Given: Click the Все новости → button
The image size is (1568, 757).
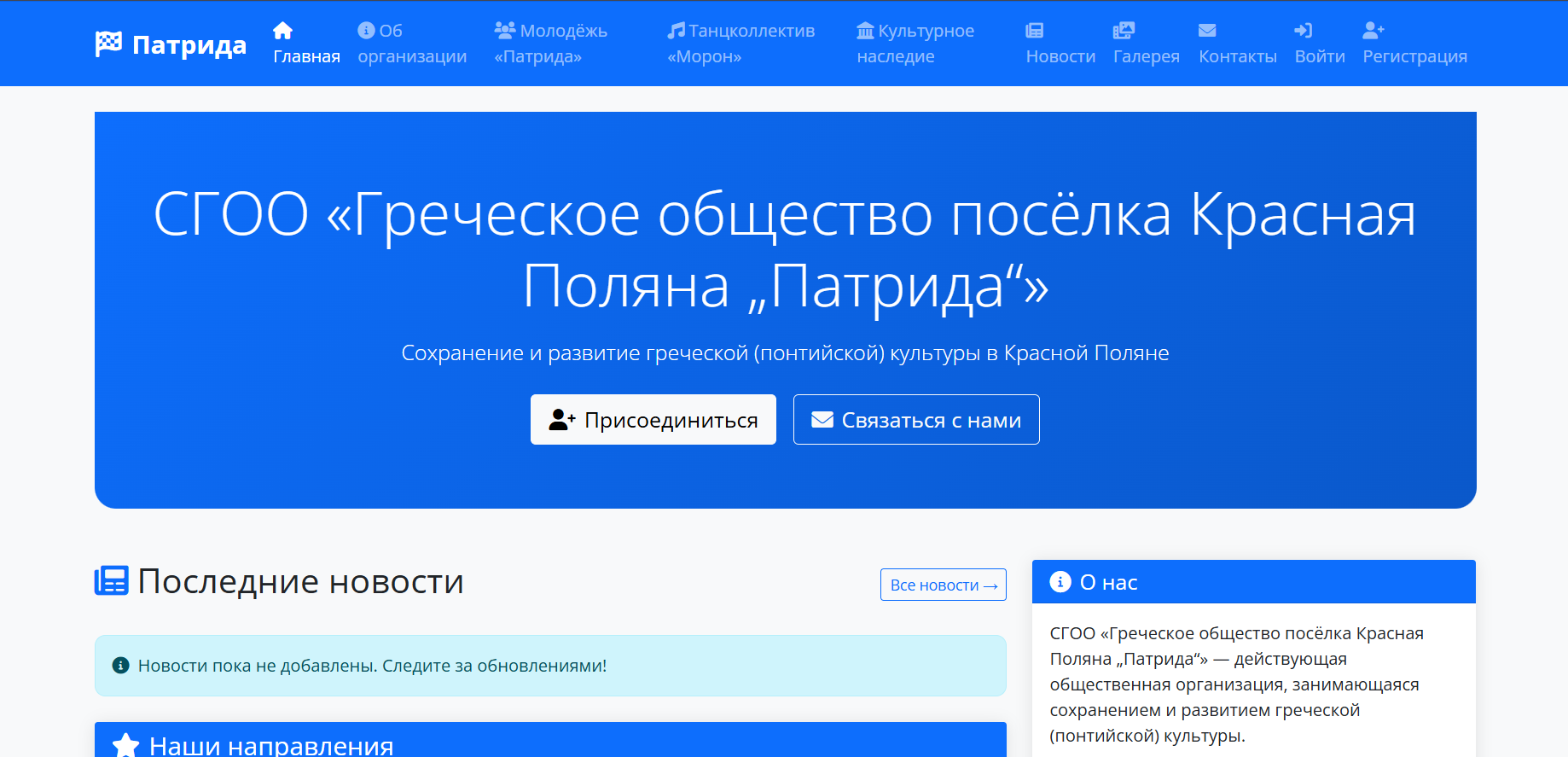Looking at the screenshot, I should (x=944, y=585).
